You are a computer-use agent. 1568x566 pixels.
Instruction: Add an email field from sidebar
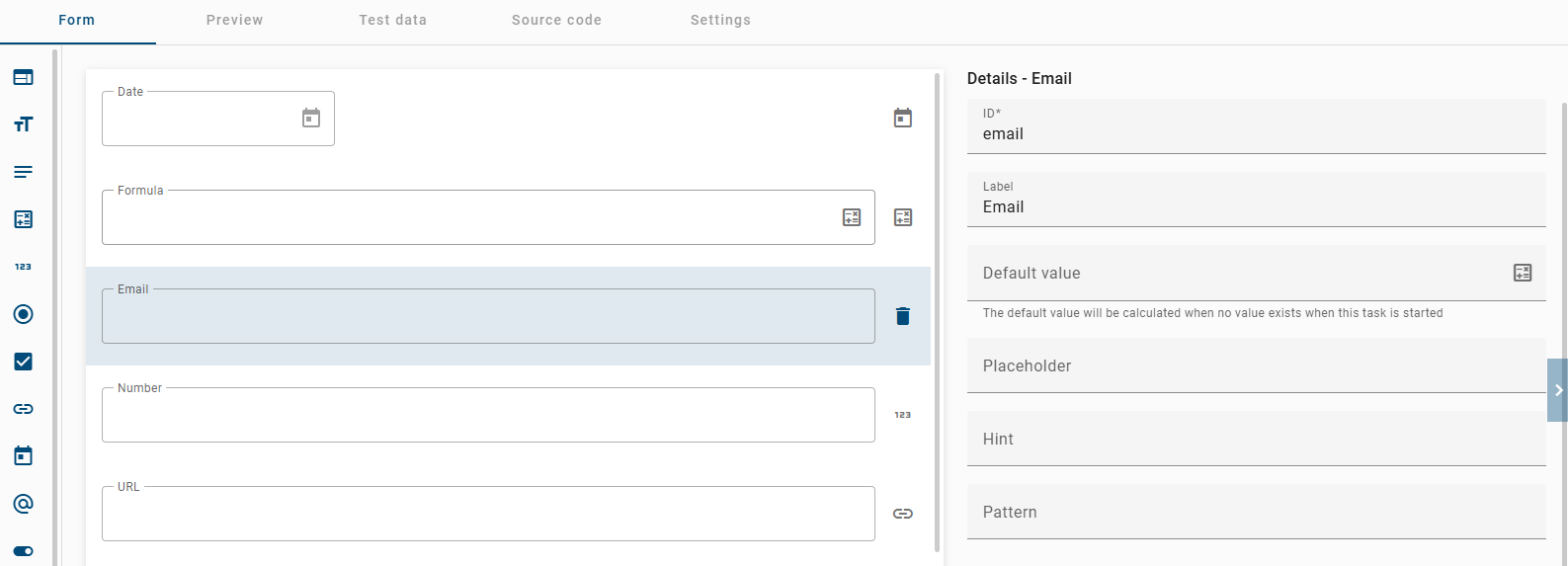[x=24, y=504]
